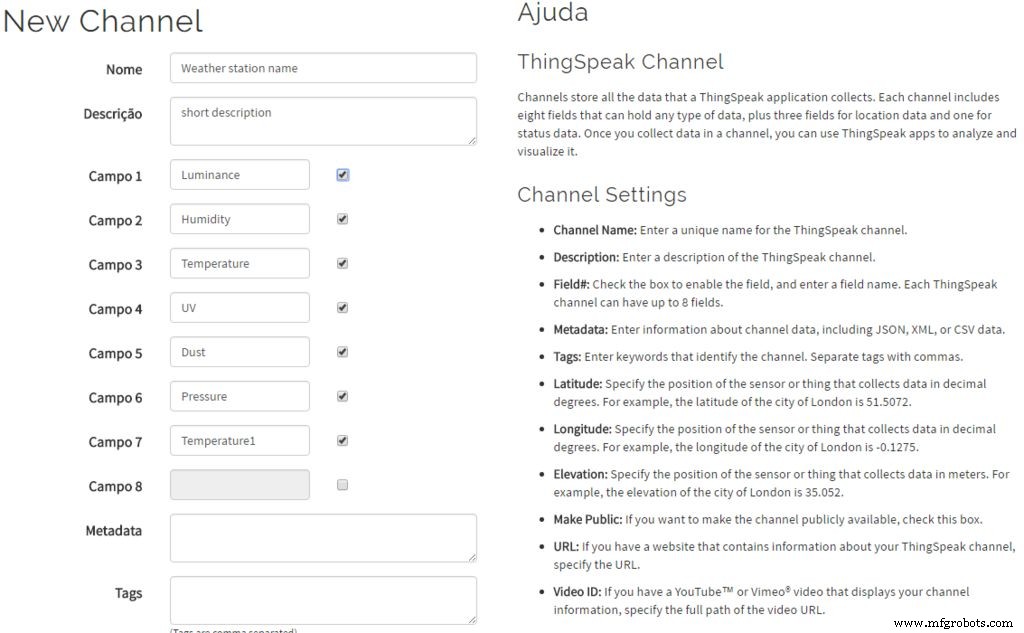The image size is (1024, 633).
Task: Toggle the Campo 5 Dust checkbox
Action: [x=343, y=352]
